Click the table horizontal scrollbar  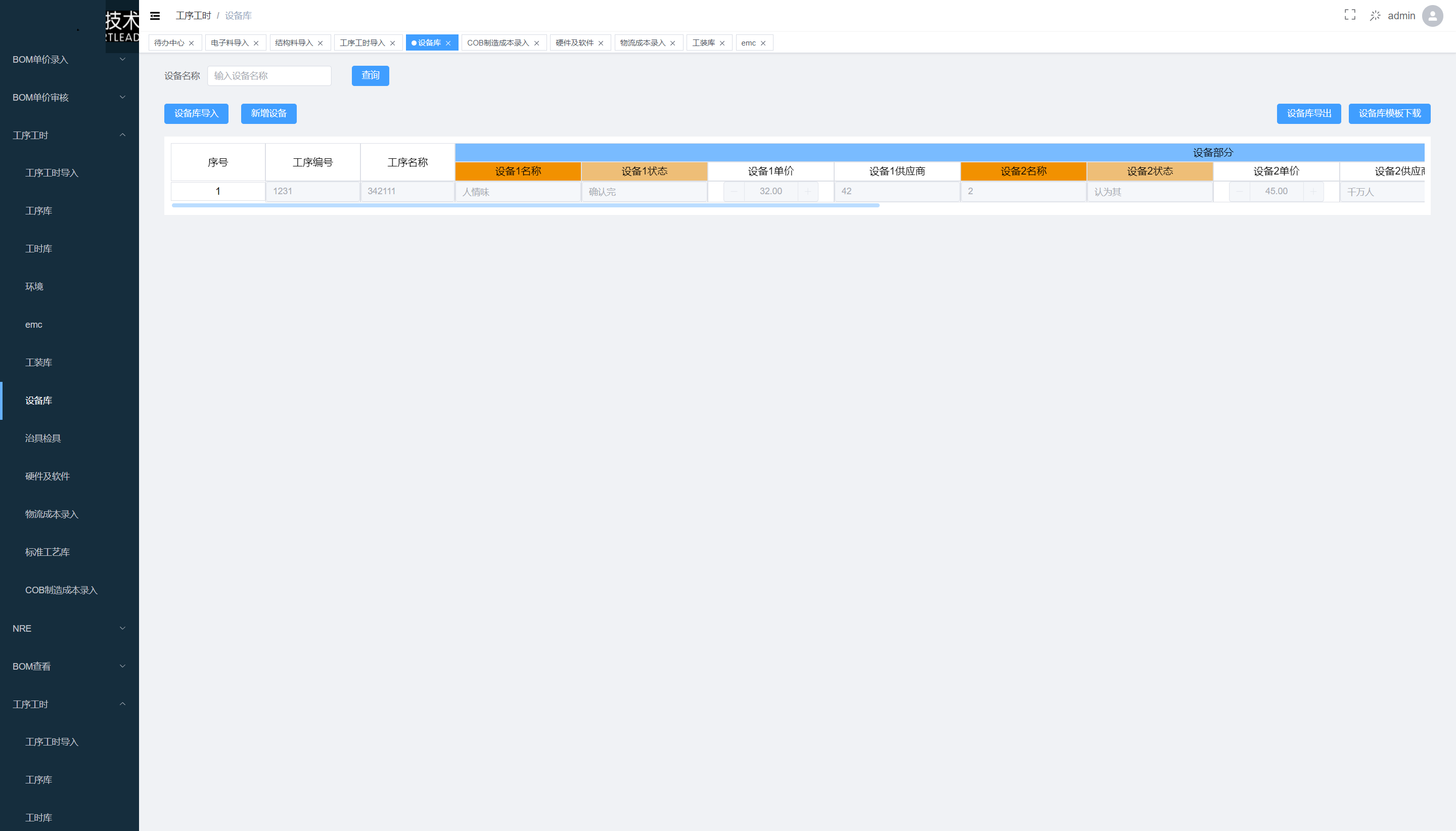pyautogui.click(x=525, y=205)
